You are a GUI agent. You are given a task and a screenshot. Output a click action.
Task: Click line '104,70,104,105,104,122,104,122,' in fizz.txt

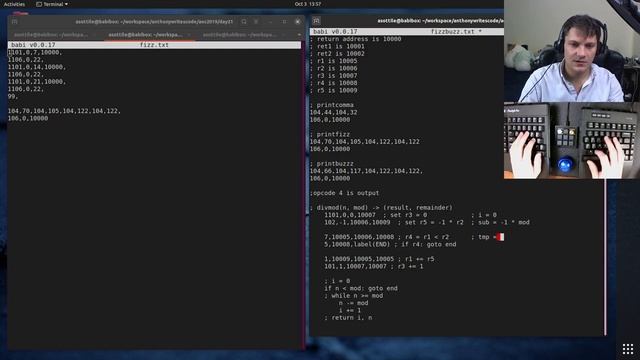[x=64, y=111]
